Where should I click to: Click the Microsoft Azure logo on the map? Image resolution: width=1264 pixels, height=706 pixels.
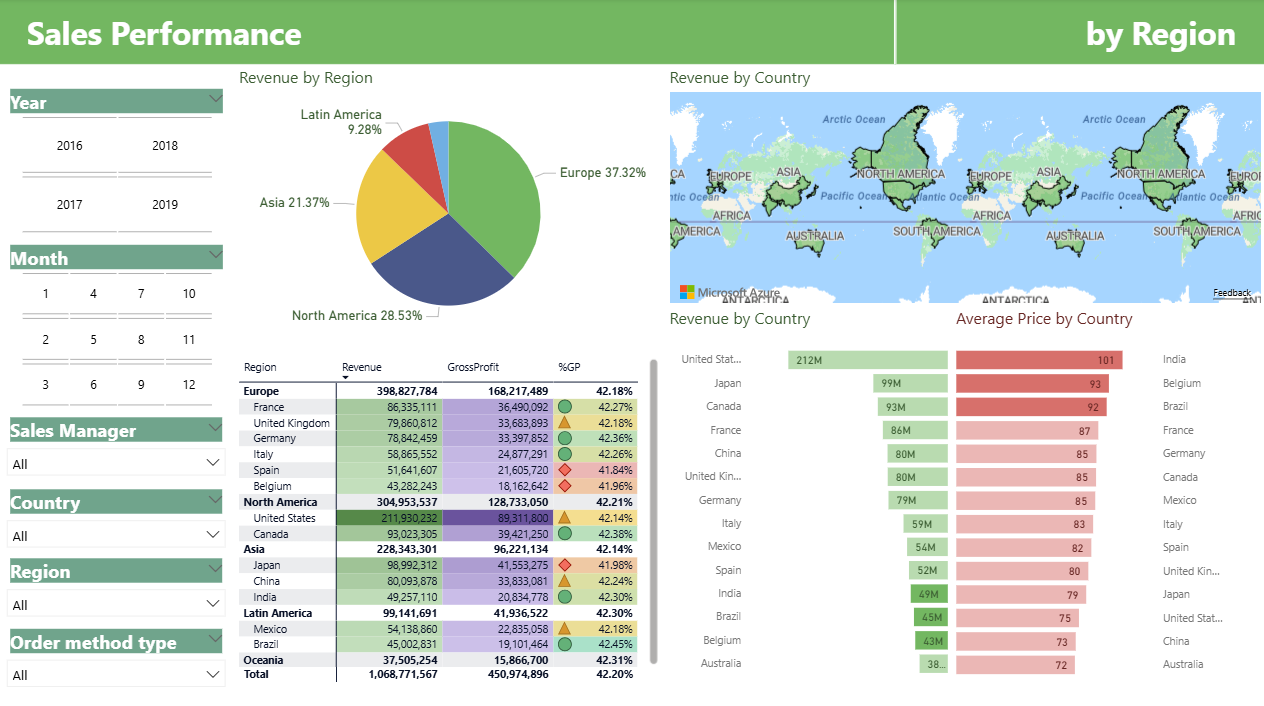(x=687, y=292)
